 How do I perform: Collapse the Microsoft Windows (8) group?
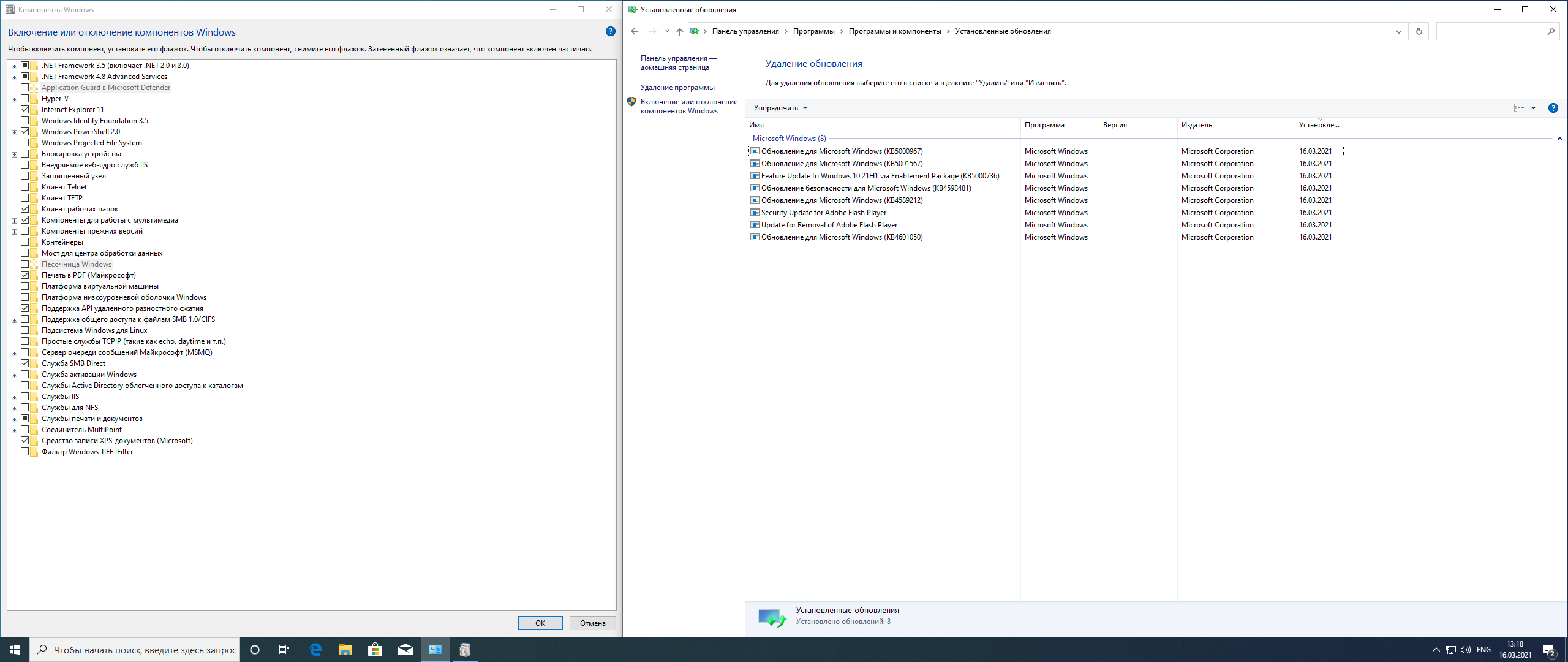click(1559, 139)
